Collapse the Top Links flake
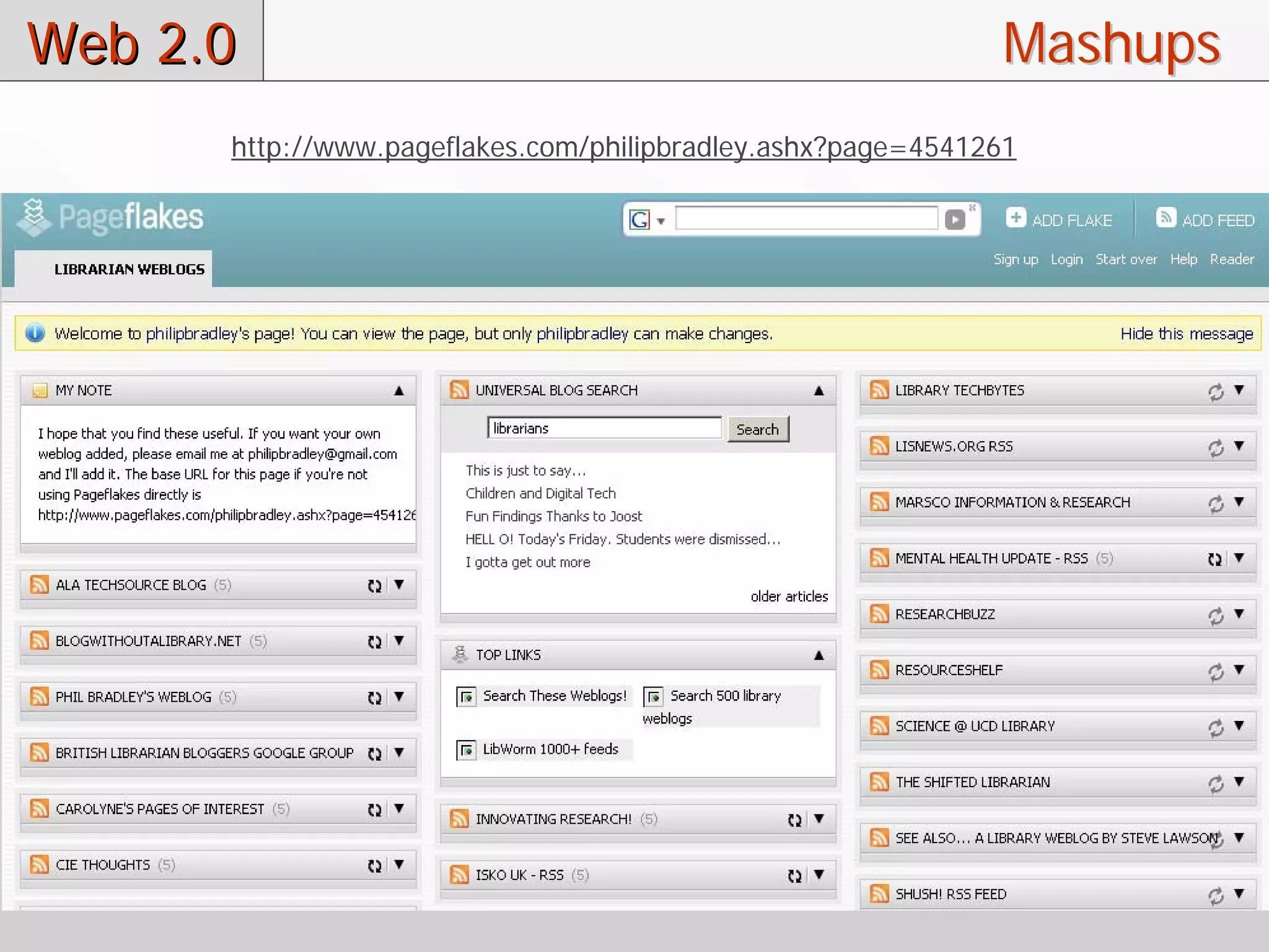This screenshot has height=952, width=1269. pos(819,655)
